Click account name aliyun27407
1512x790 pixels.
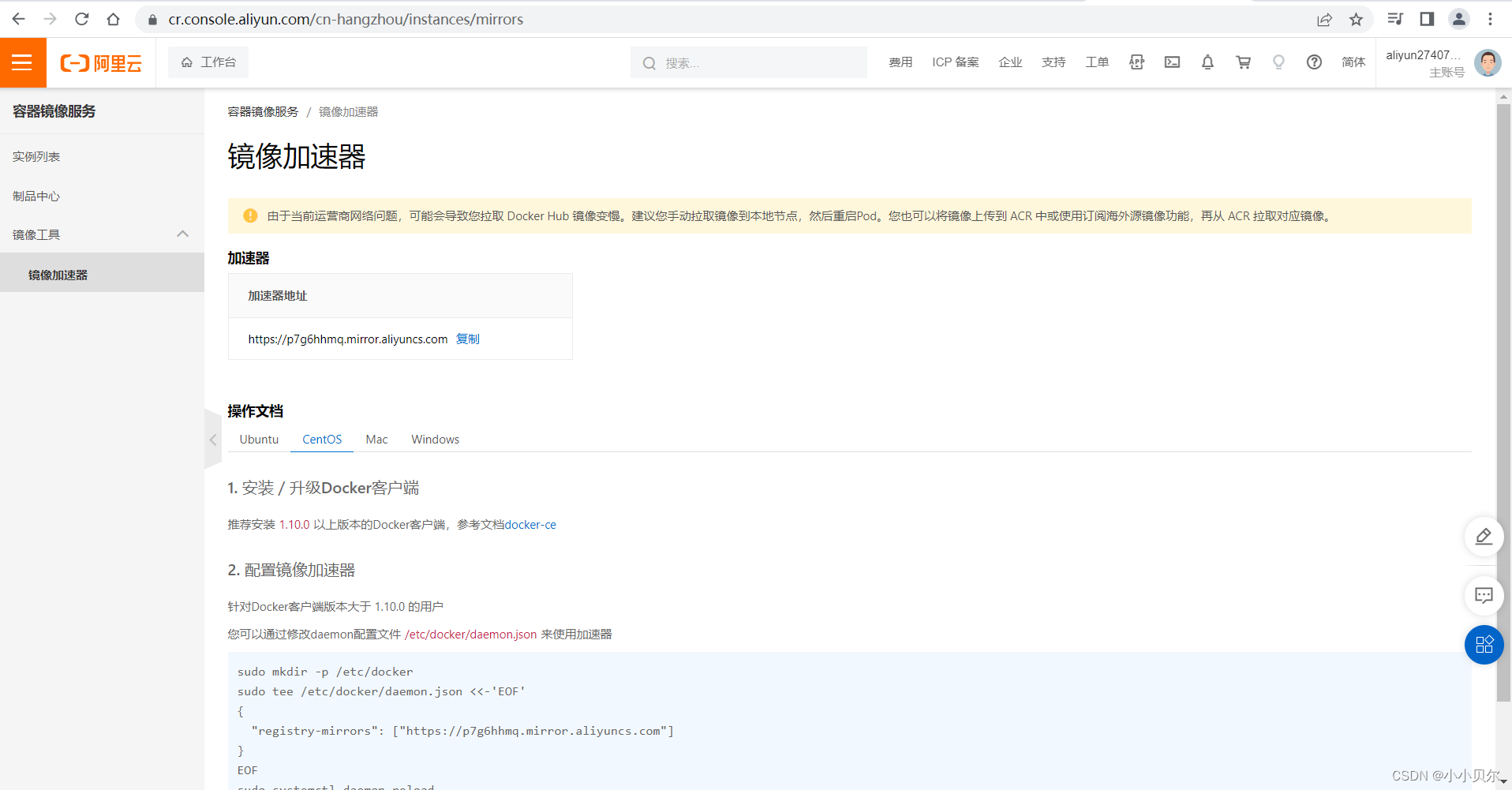coord(1423,55)
